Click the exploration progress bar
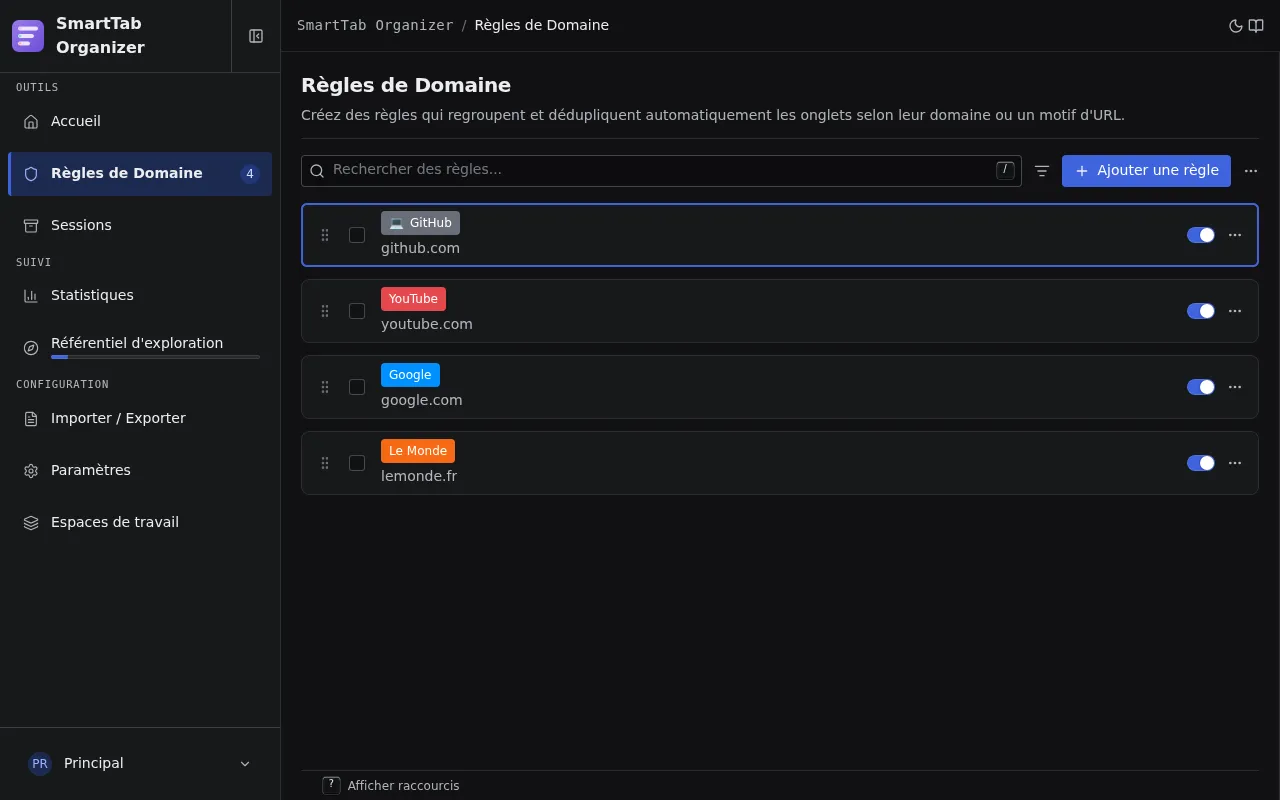The width and height of the screenshot is (1280, 800). coord(155,357)
